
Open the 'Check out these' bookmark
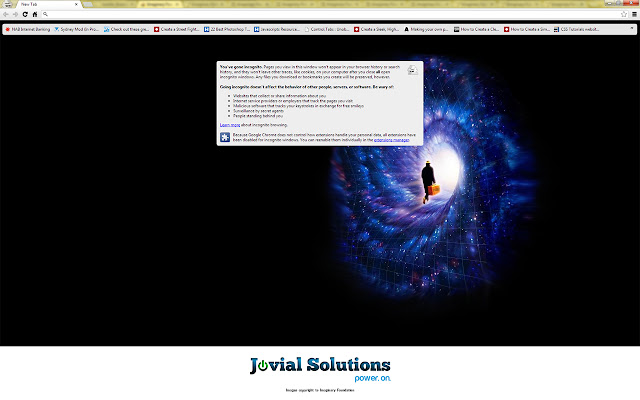click(127, 29)
